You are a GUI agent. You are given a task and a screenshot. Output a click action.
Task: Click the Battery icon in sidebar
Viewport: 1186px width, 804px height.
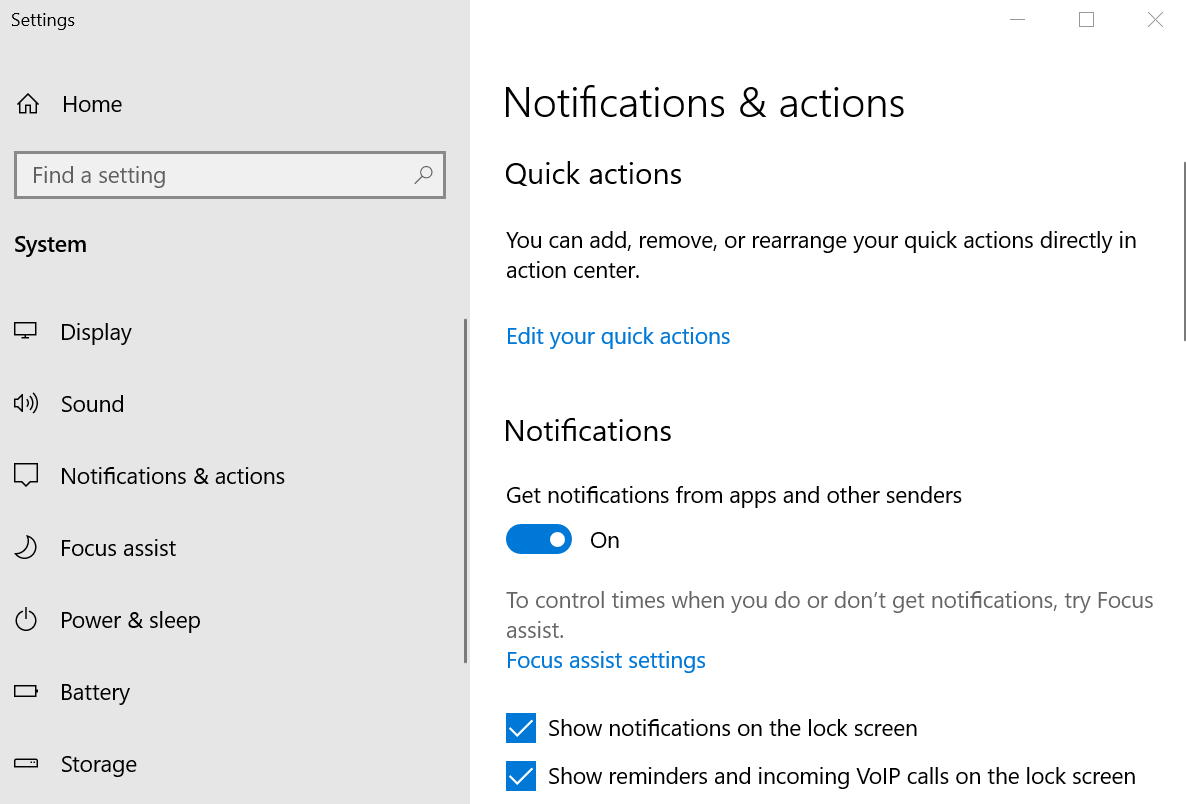(26, 691)
